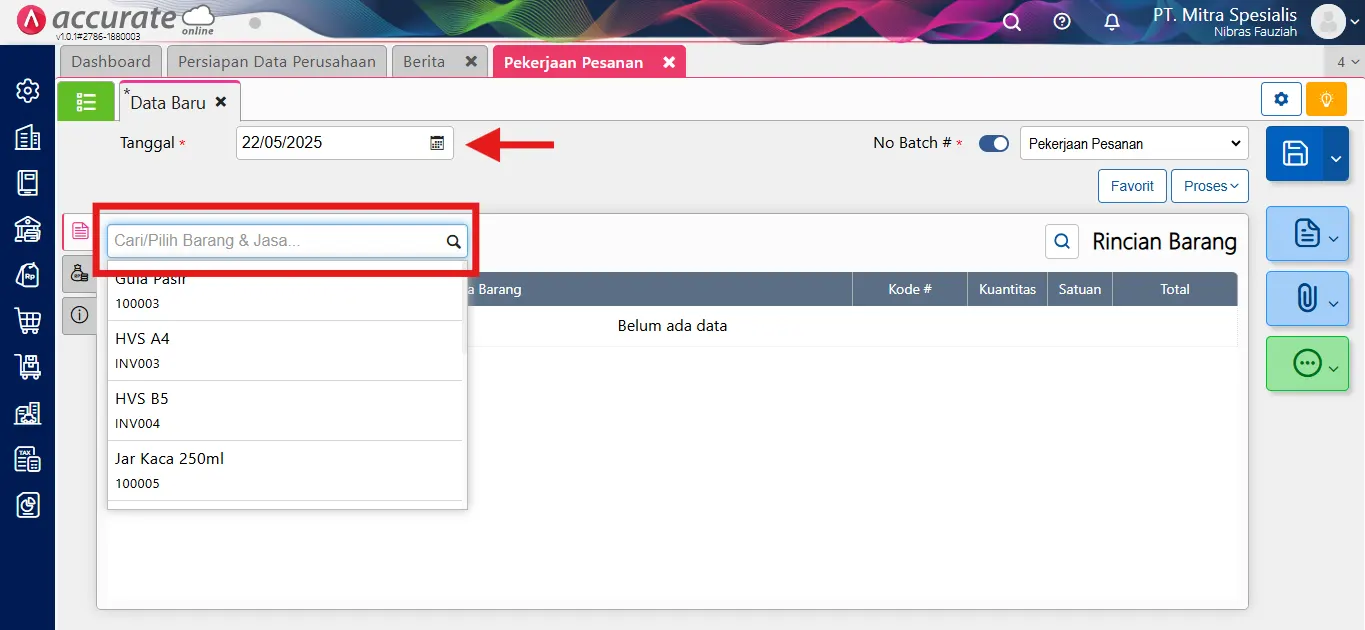Open the Persiapan Data Perusahaan tab
Viewport: 1365px width, 630px height.
tap(277, 62)
